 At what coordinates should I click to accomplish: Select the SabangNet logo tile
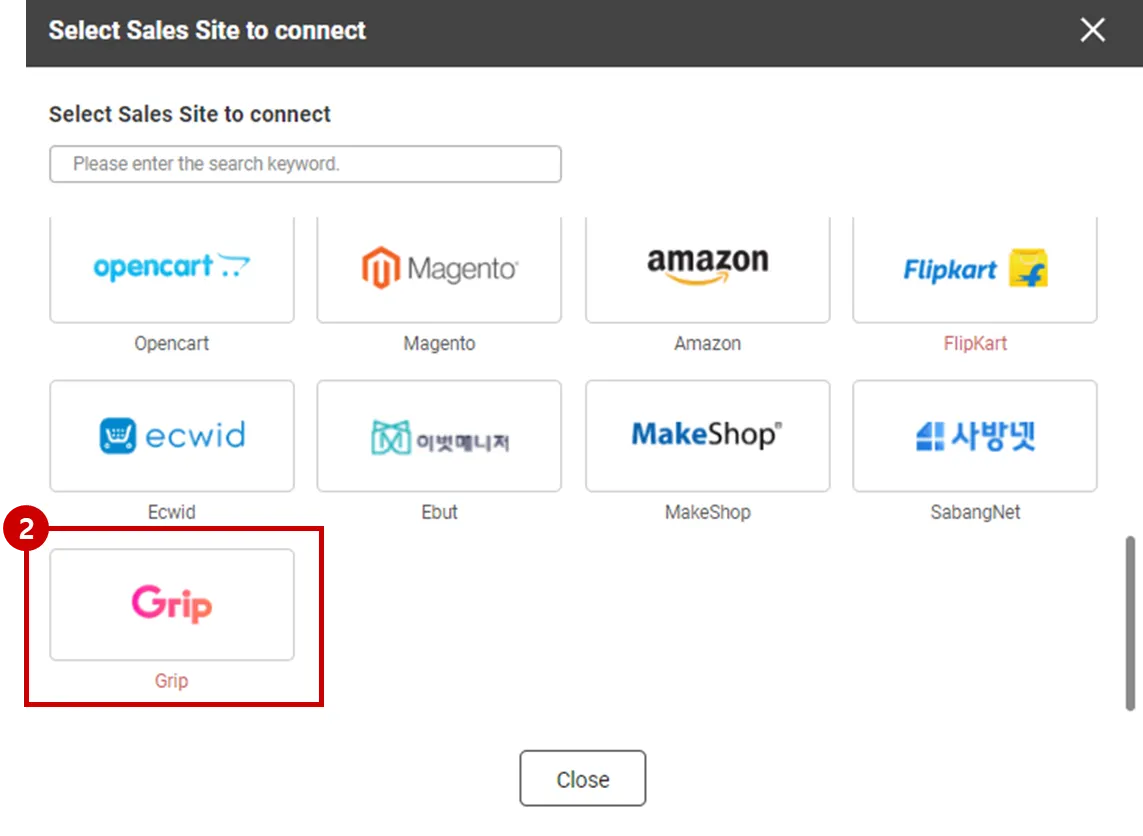(975, 436)
